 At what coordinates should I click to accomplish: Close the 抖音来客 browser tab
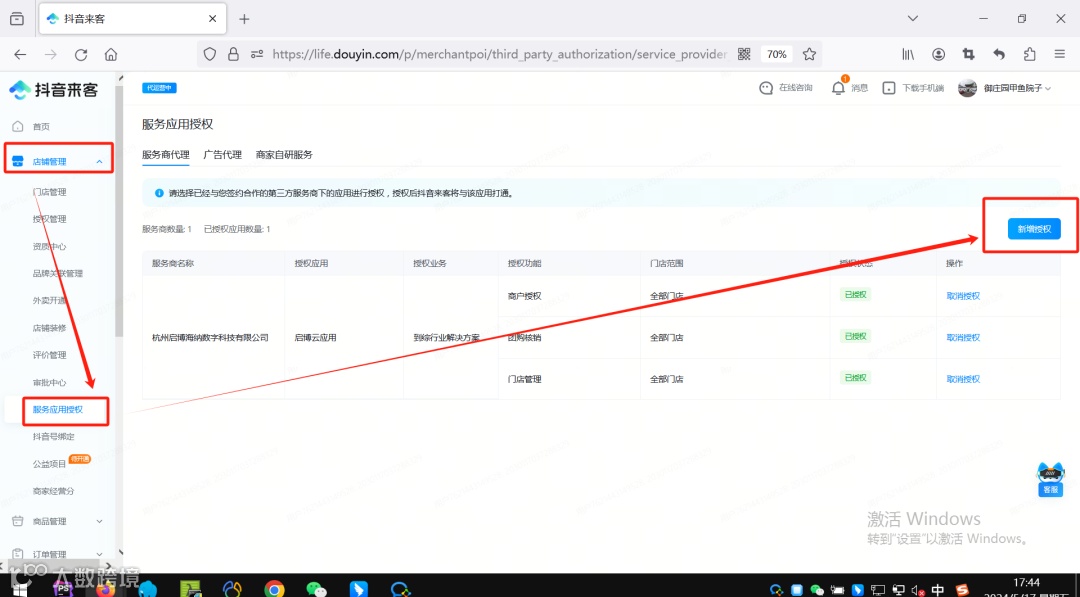pyautogui.click(x=213, y=19)
